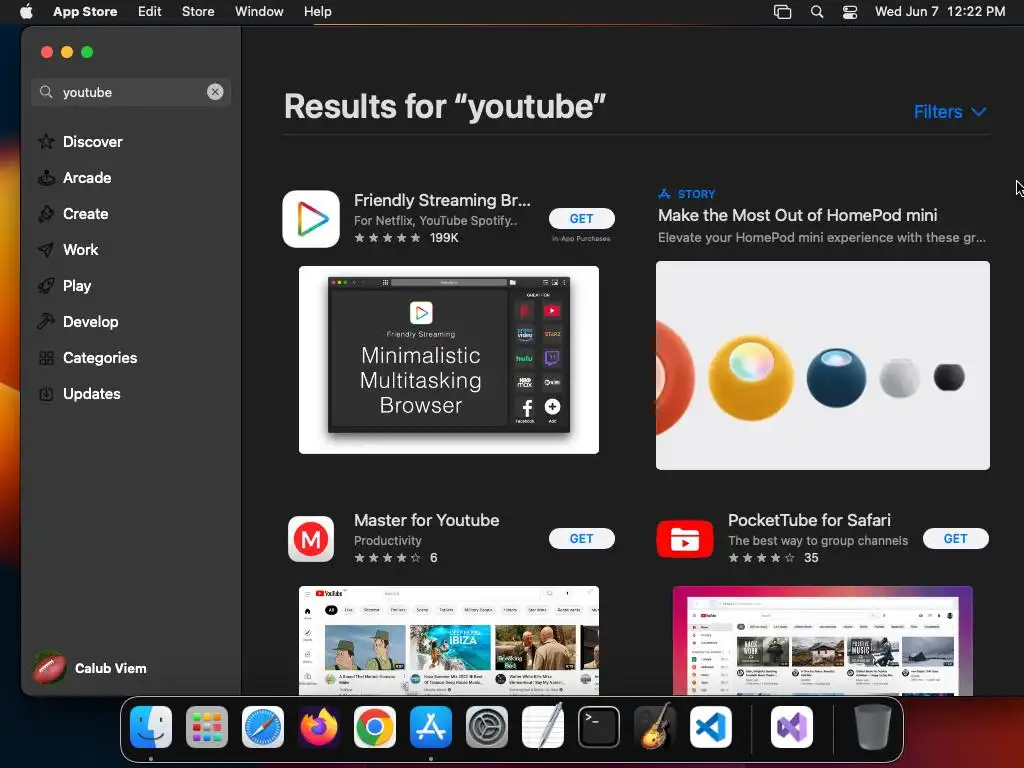Open the Friendly Streaming app icon
The height and width of the screenshot is (768, 1024).
point(311,219)
